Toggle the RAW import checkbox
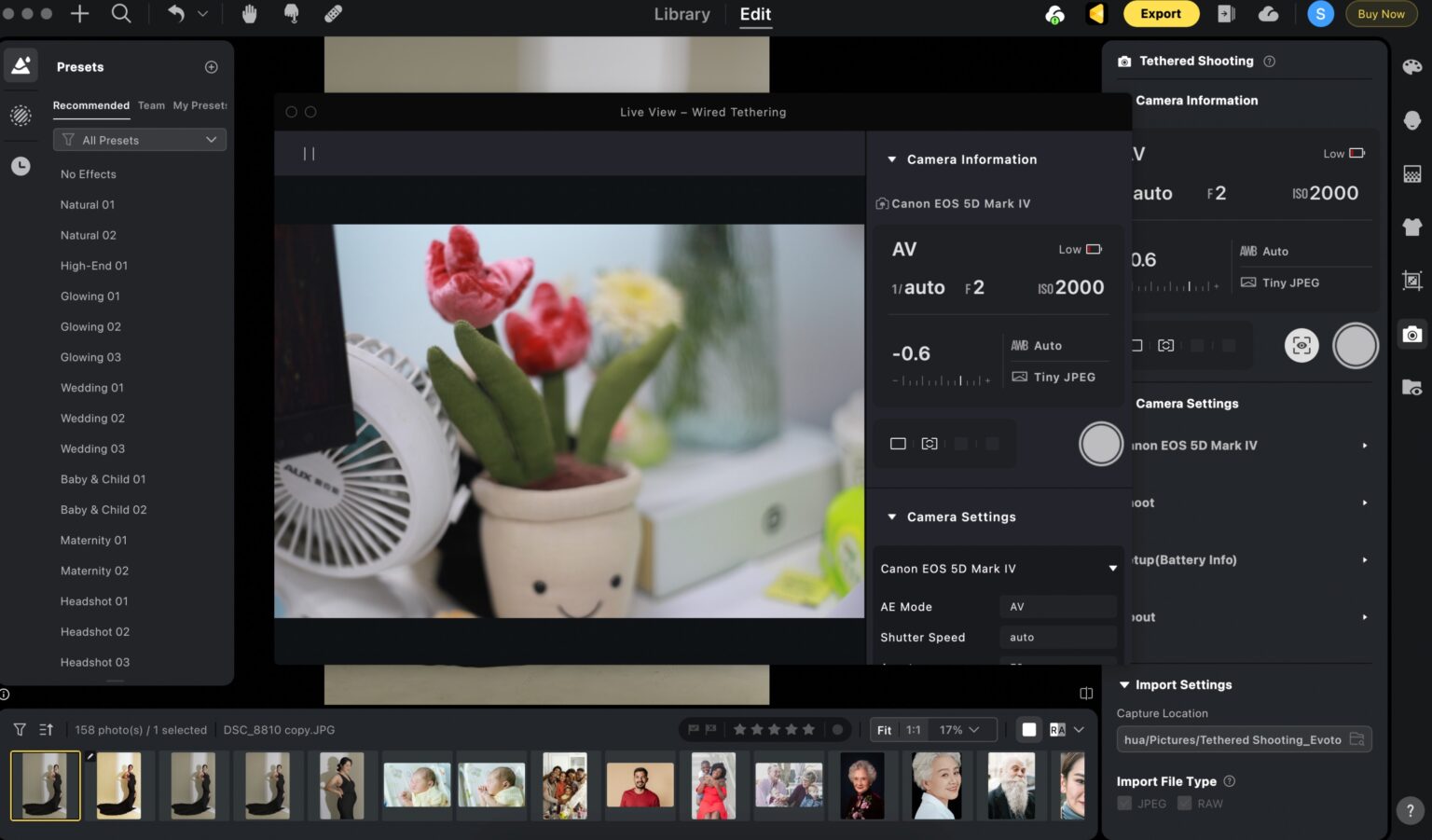Image resolution: width=1432 pixels, height=840 pixels. [1184, 804]
